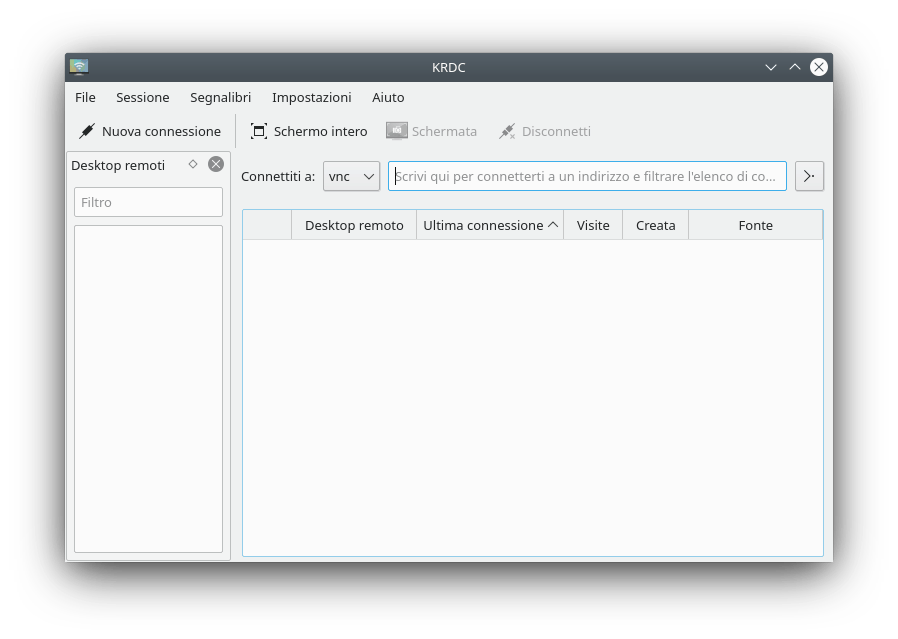Maximize the KRDC window

tap(795, 67)
